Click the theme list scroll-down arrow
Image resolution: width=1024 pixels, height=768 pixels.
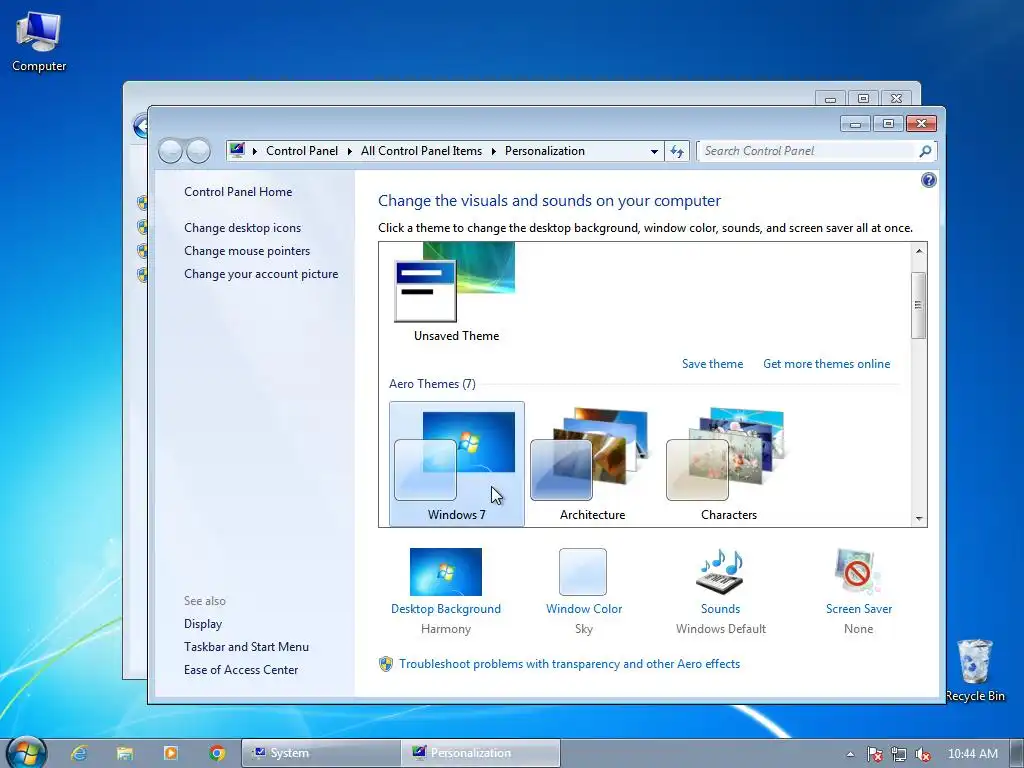[918, 519]
